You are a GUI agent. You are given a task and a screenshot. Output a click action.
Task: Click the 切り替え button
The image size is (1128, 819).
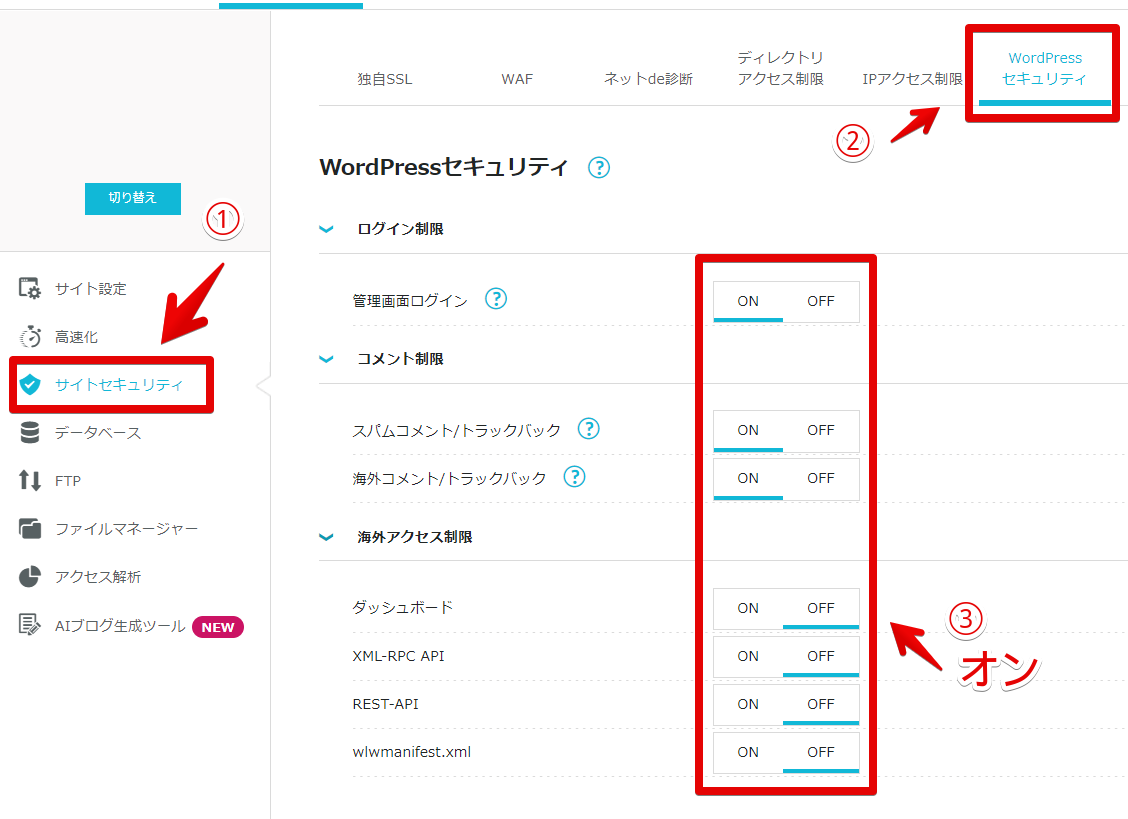click(133, 198)
